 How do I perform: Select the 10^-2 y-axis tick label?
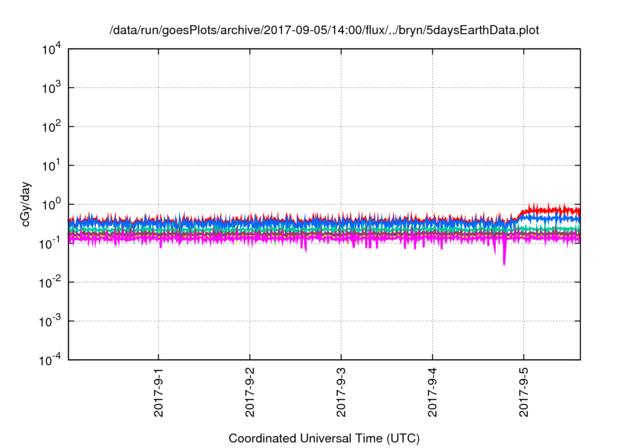click(x=51, y=282)
